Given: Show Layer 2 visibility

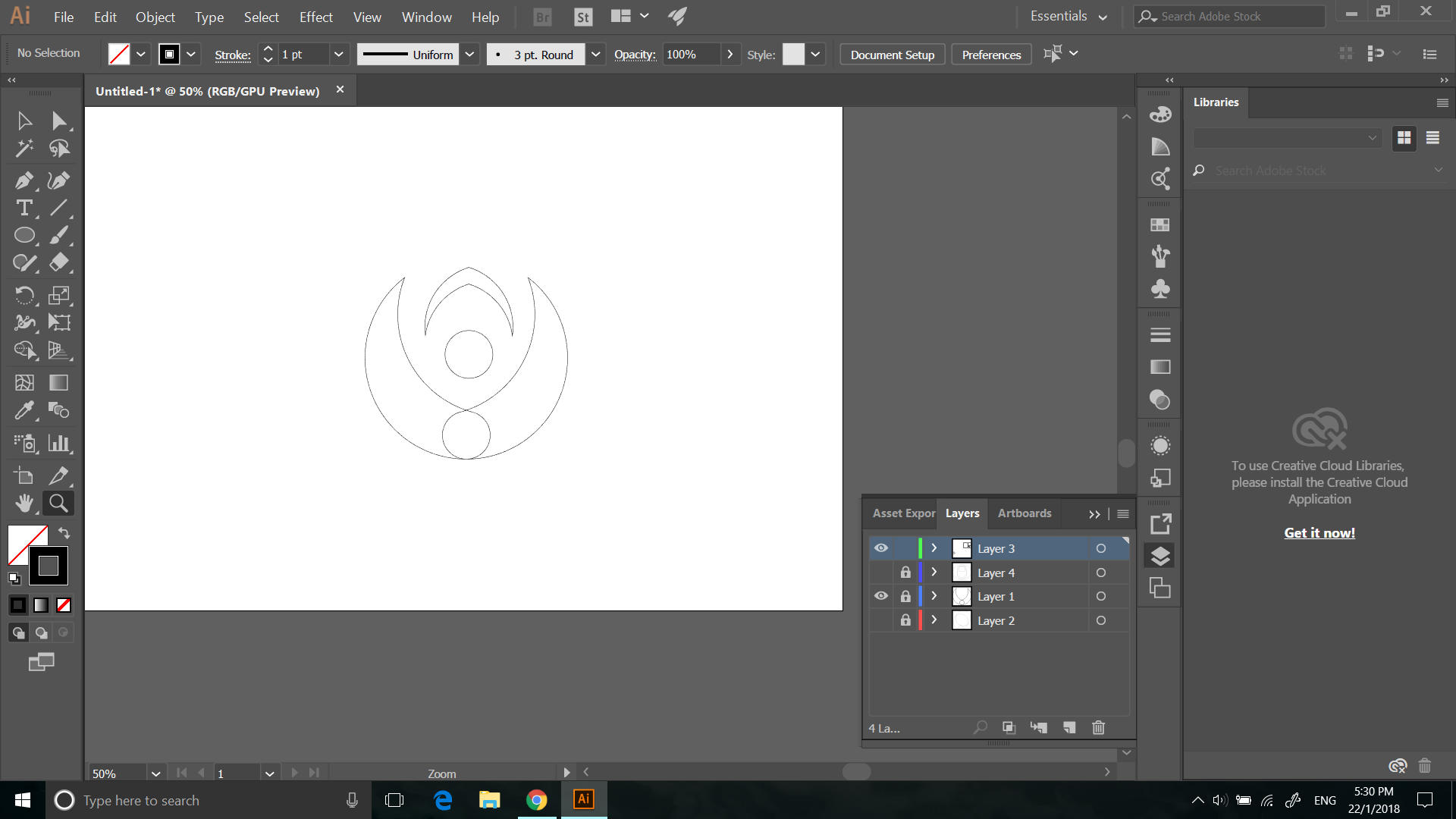Looking at the screenshot, I should point(880,620).
